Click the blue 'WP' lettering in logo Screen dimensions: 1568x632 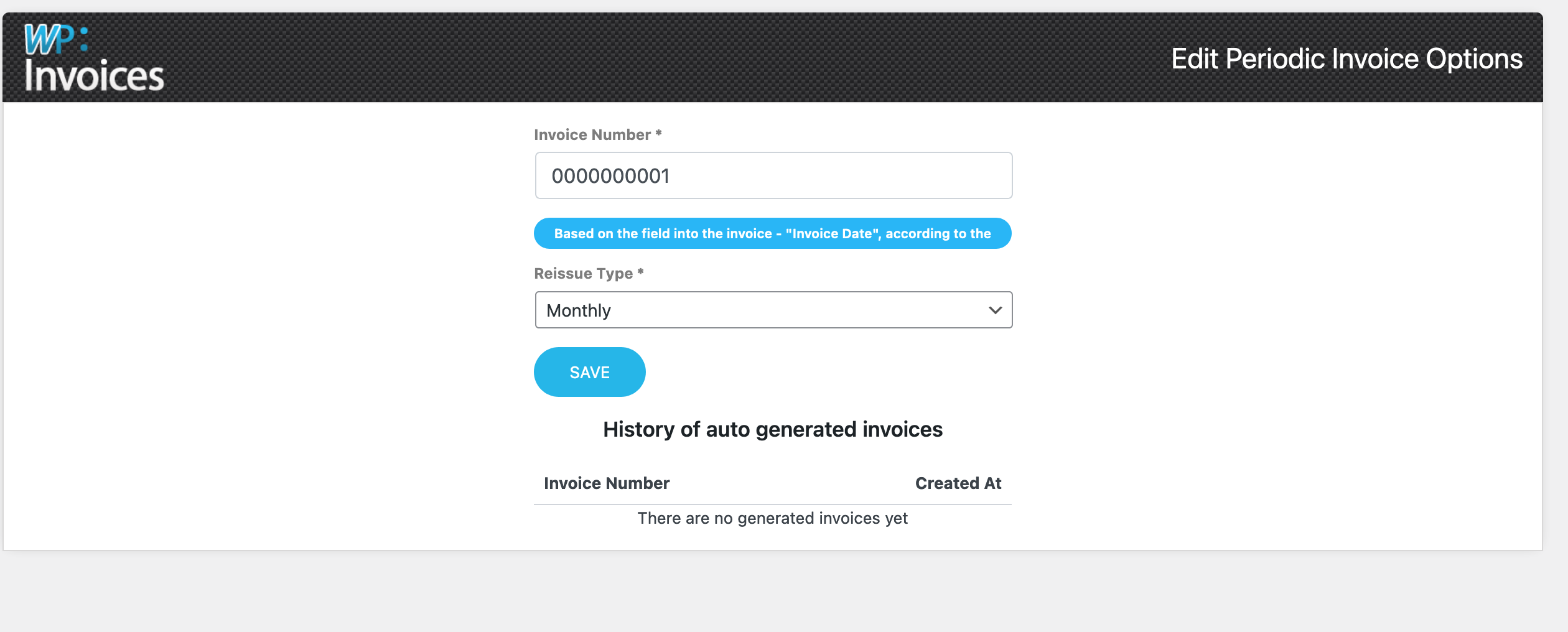pyautogui.click(x=49, y=40)
